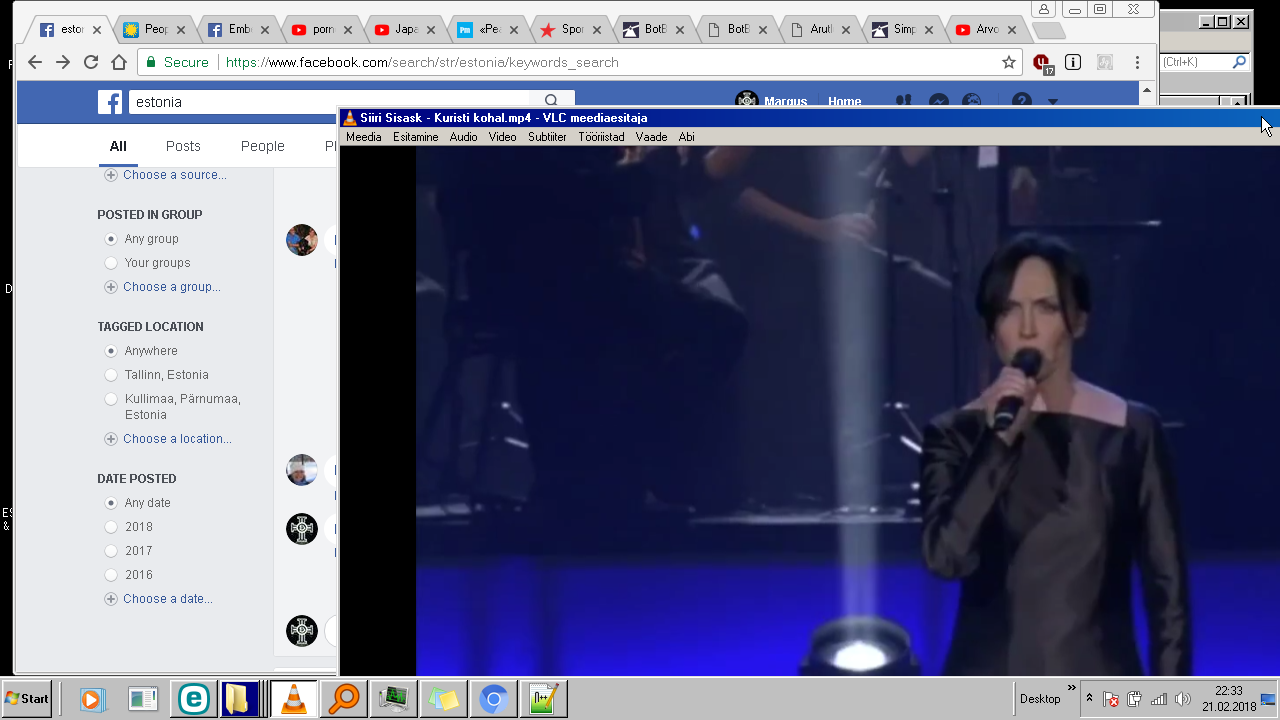The height and width of the screenshot is (720, 1280).
Task: Open Facebook notifications globe icon
Action: [x=971, y=101]
